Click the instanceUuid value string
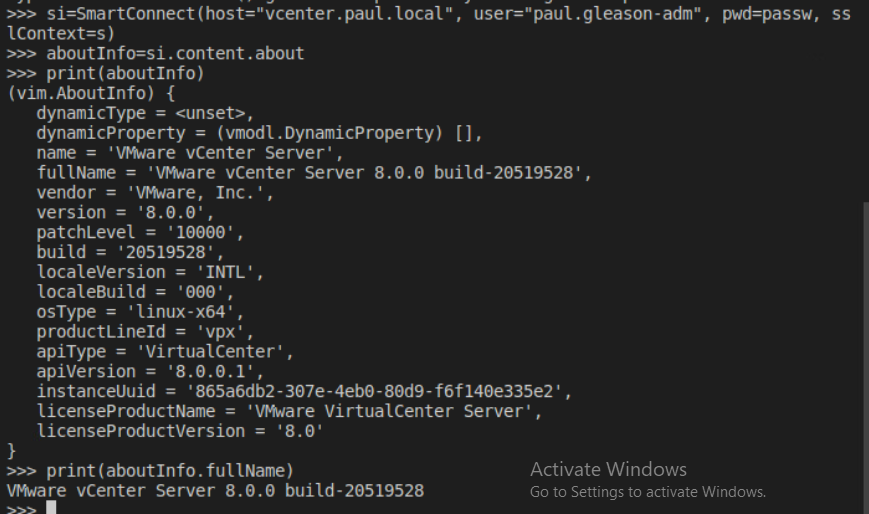This screenshot has width=869, height=514. click(386, 391)
